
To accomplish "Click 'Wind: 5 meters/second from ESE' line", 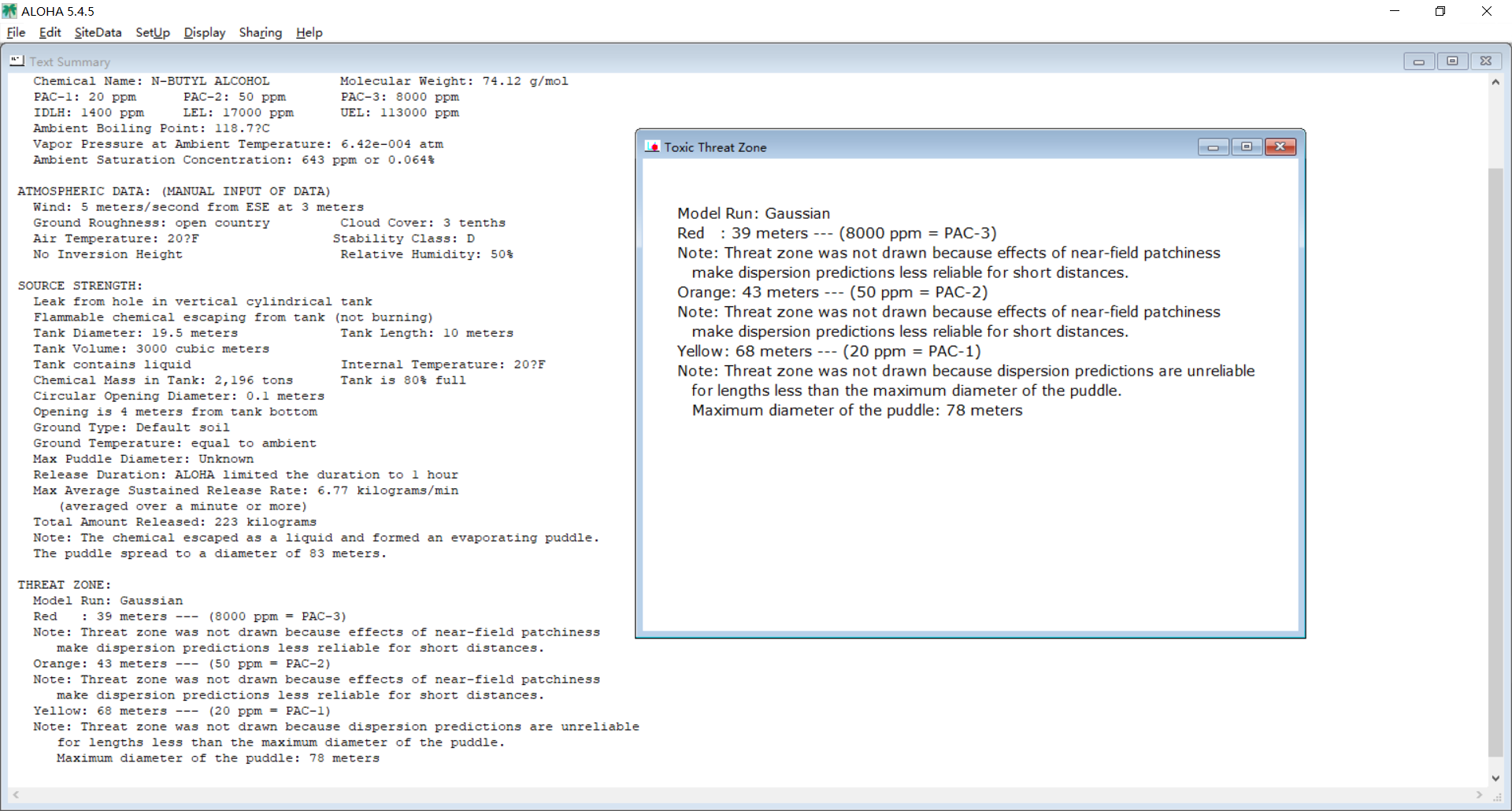I will click(198, 207).
